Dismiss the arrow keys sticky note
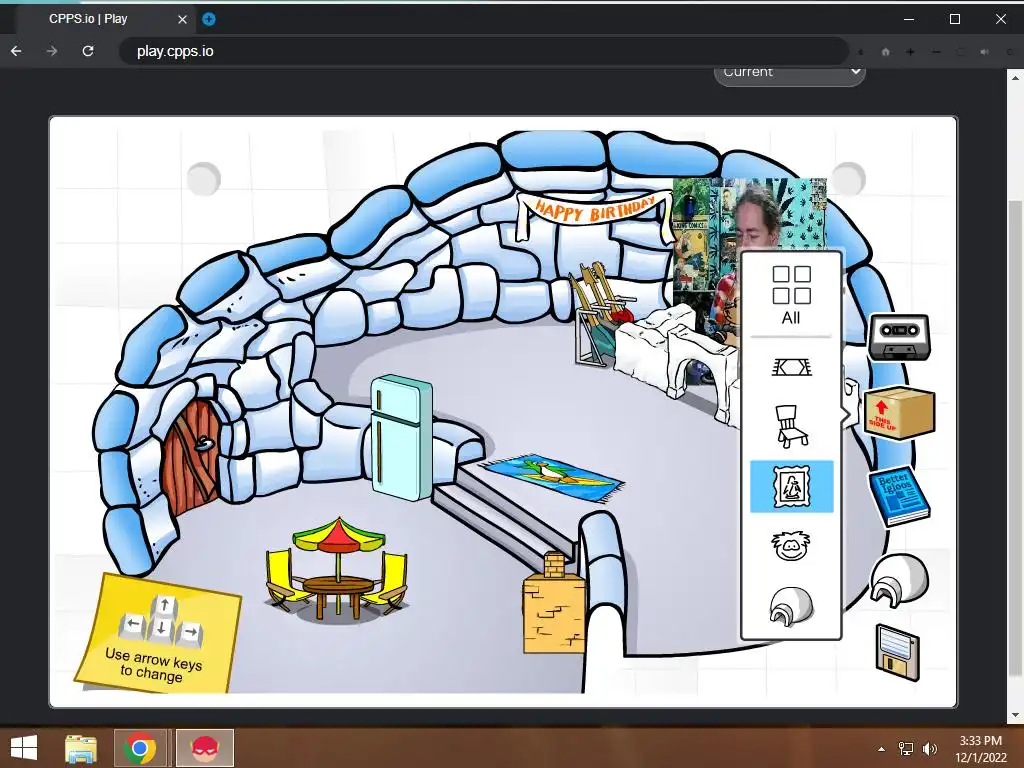The image size is (1024, 768). click(159, 634)
